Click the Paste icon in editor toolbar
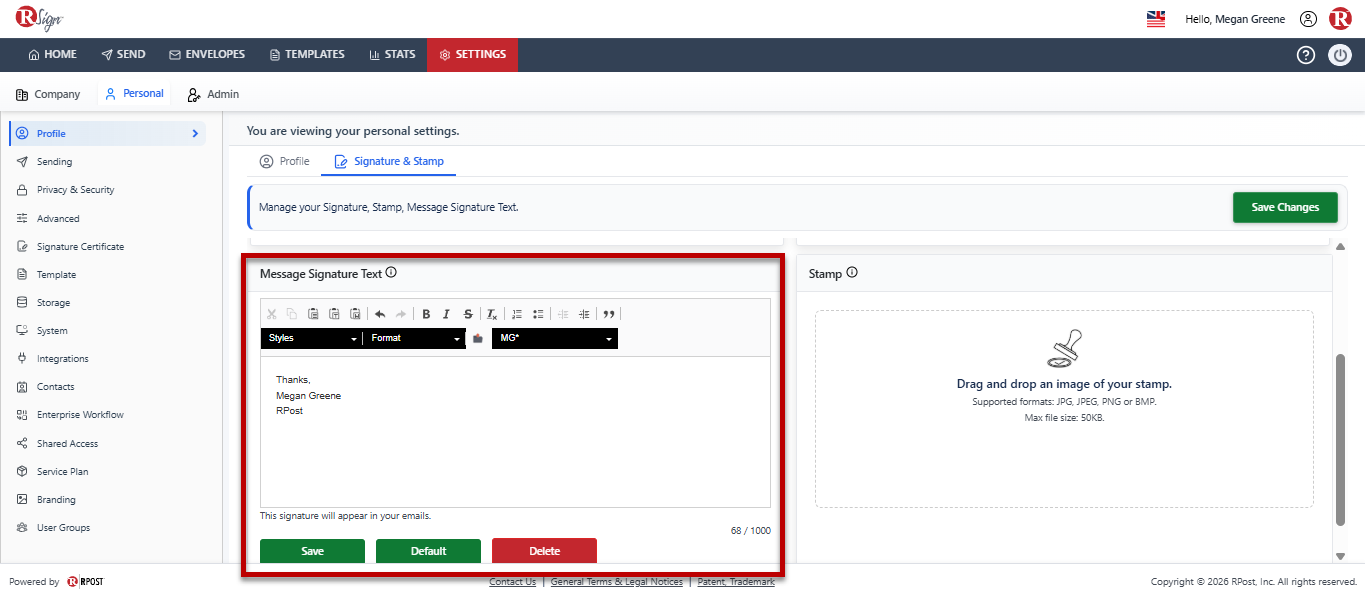 (313, 314)
